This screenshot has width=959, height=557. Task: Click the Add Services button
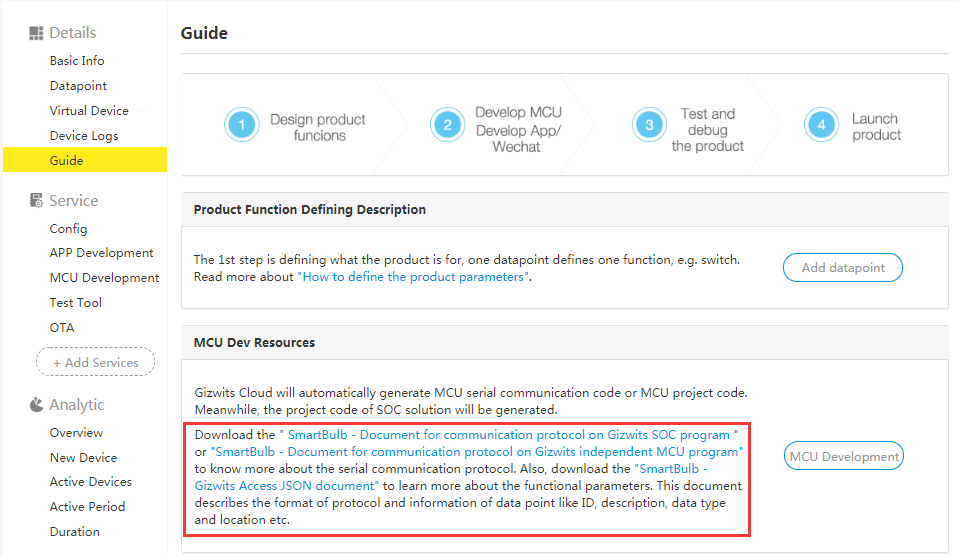pos(95,362)
